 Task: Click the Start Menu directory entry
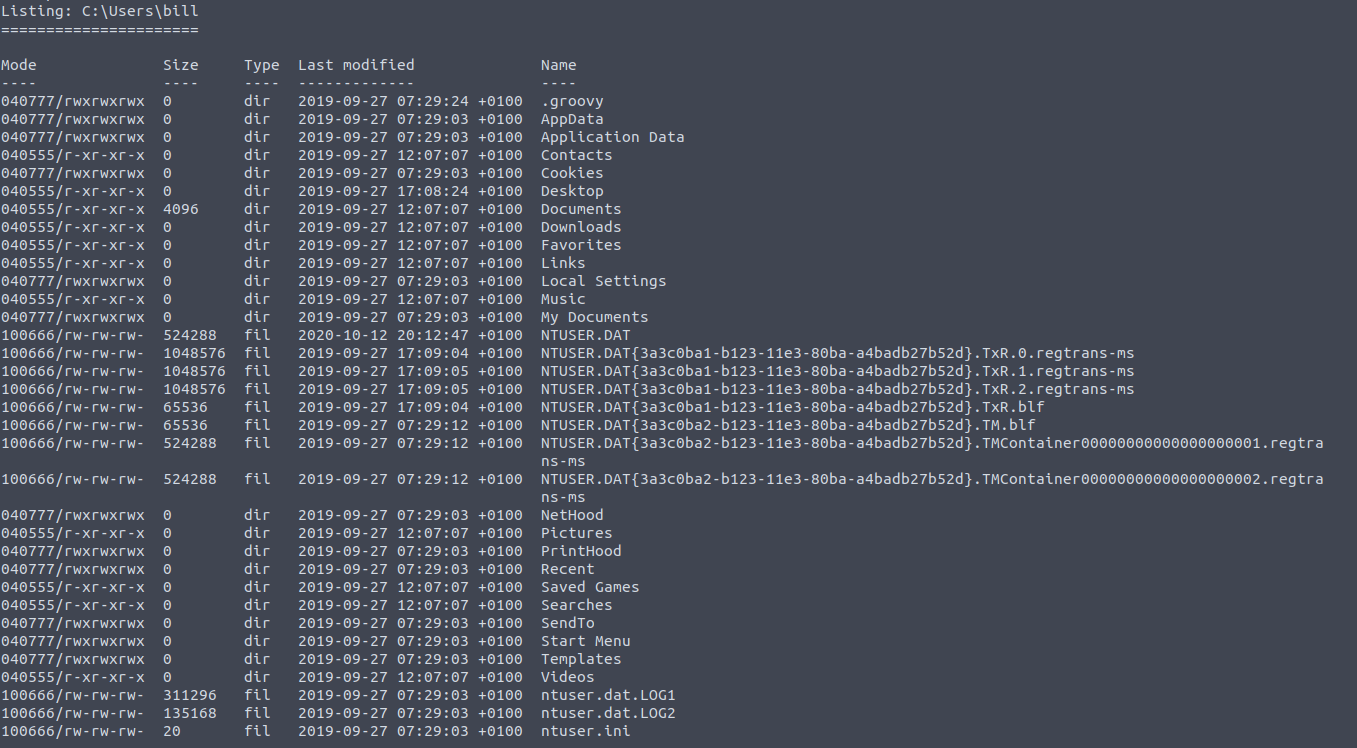586,641
